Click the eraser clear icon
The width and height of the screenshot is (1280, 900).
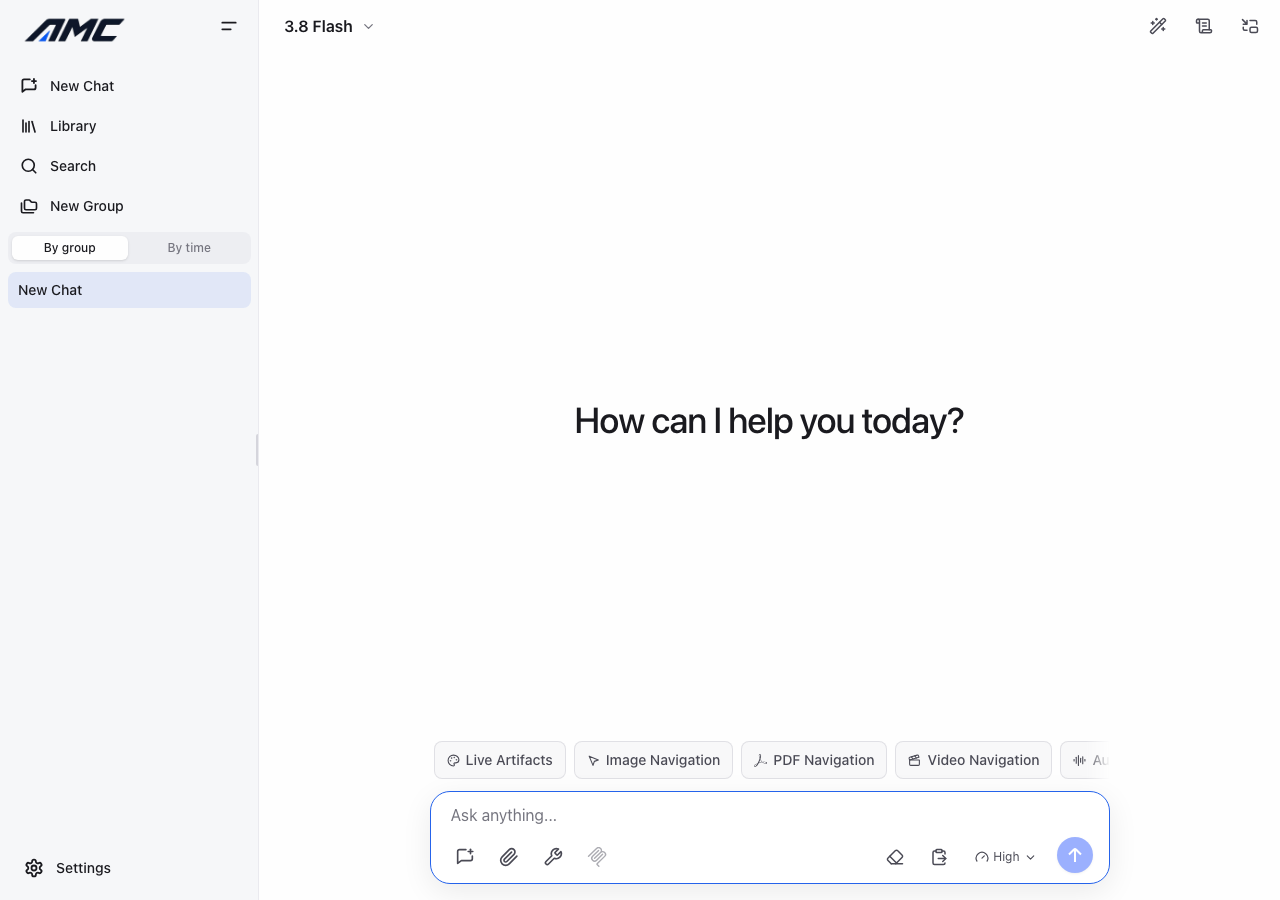pyautogui.click(x=895, y=857)
